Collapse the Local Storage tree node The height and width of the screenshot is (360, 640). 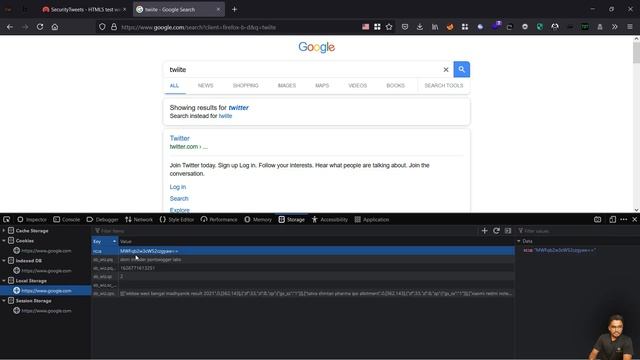click(4, 280)
